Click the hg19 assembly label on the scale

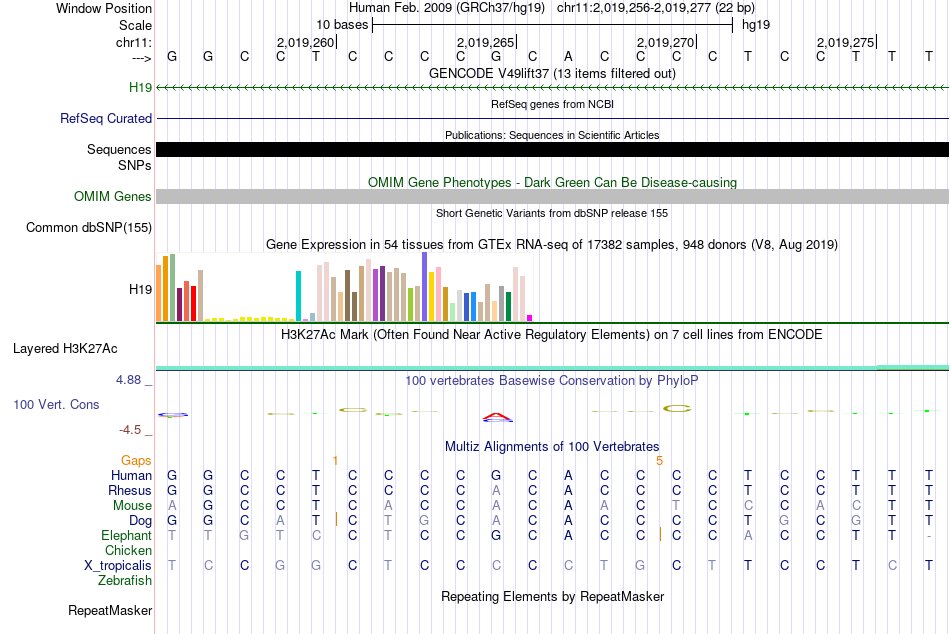pyautogui.click(x=756, y=25)
